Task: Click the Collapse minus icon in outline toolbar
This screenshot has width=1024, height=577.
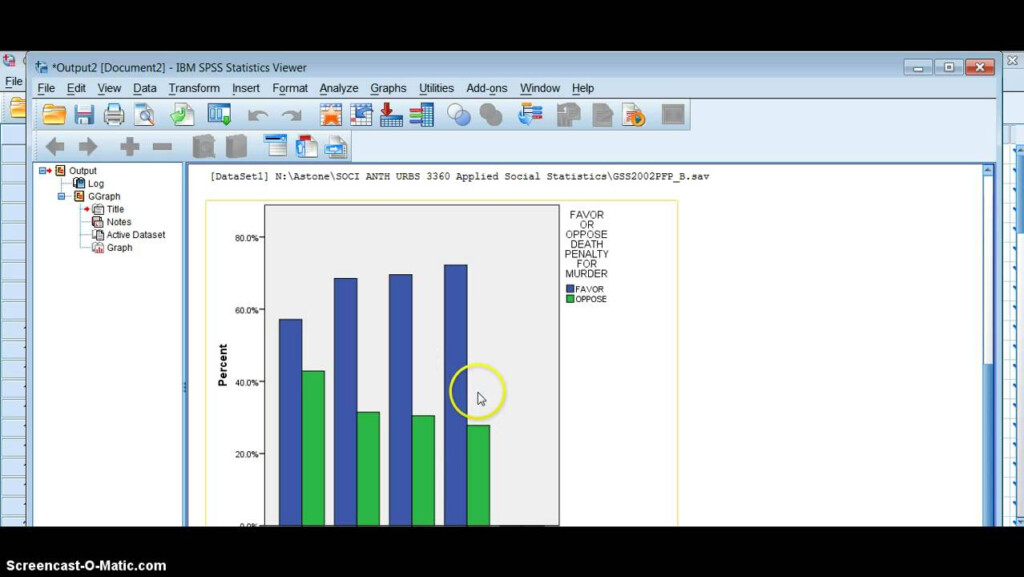Action: 162,147
